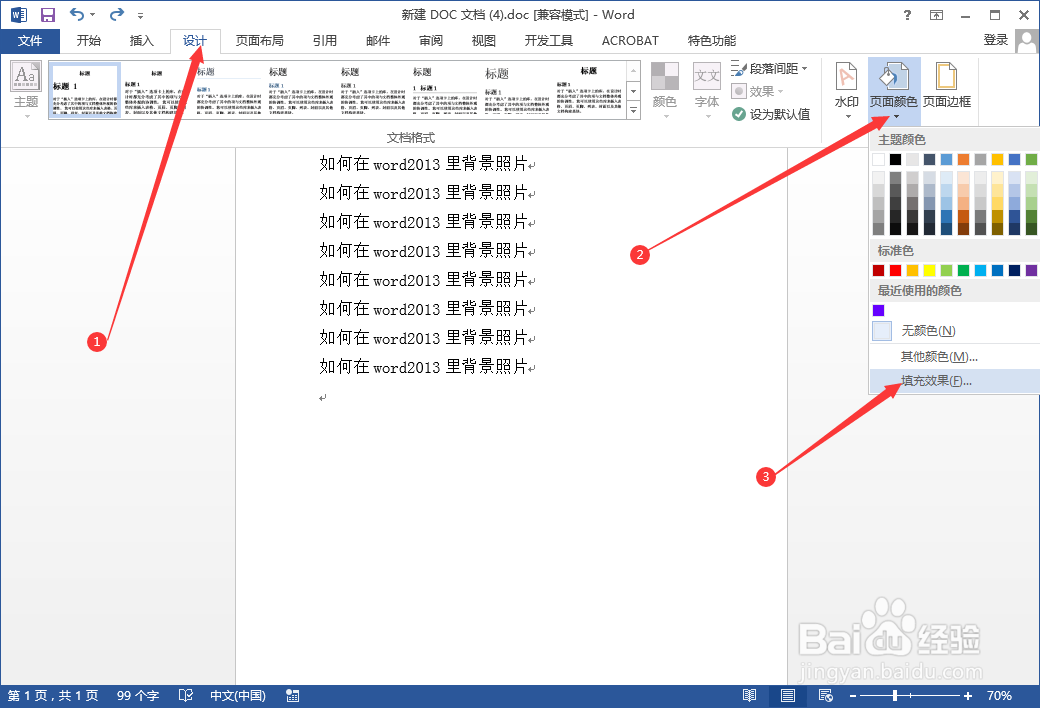Enable Print Layout view in status bar

[787, 695]
